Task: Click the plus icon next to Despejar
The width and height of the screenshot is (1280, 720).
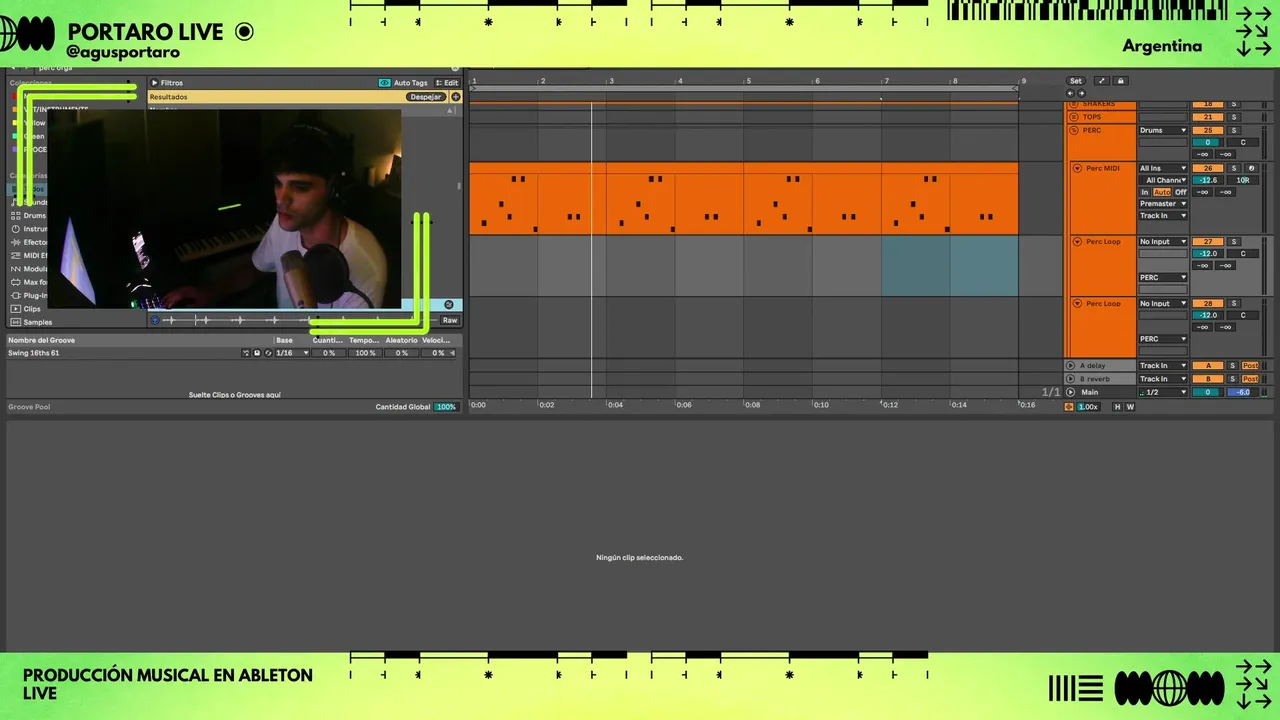Action: click(456, 97)
